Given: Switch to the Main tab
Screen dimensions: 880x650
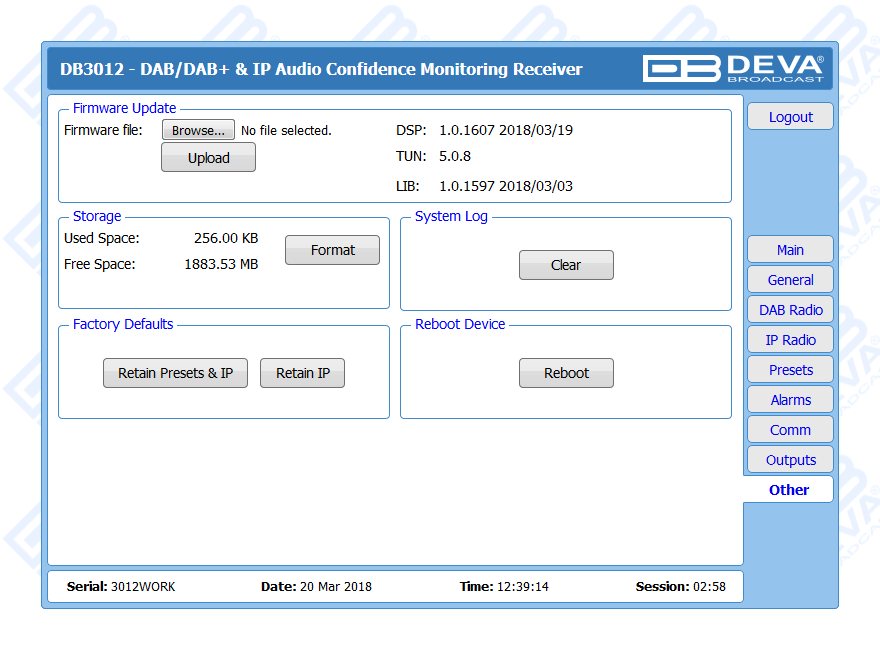Looking at the screenshot, I should pyautogui.click(x=790, y=250).
